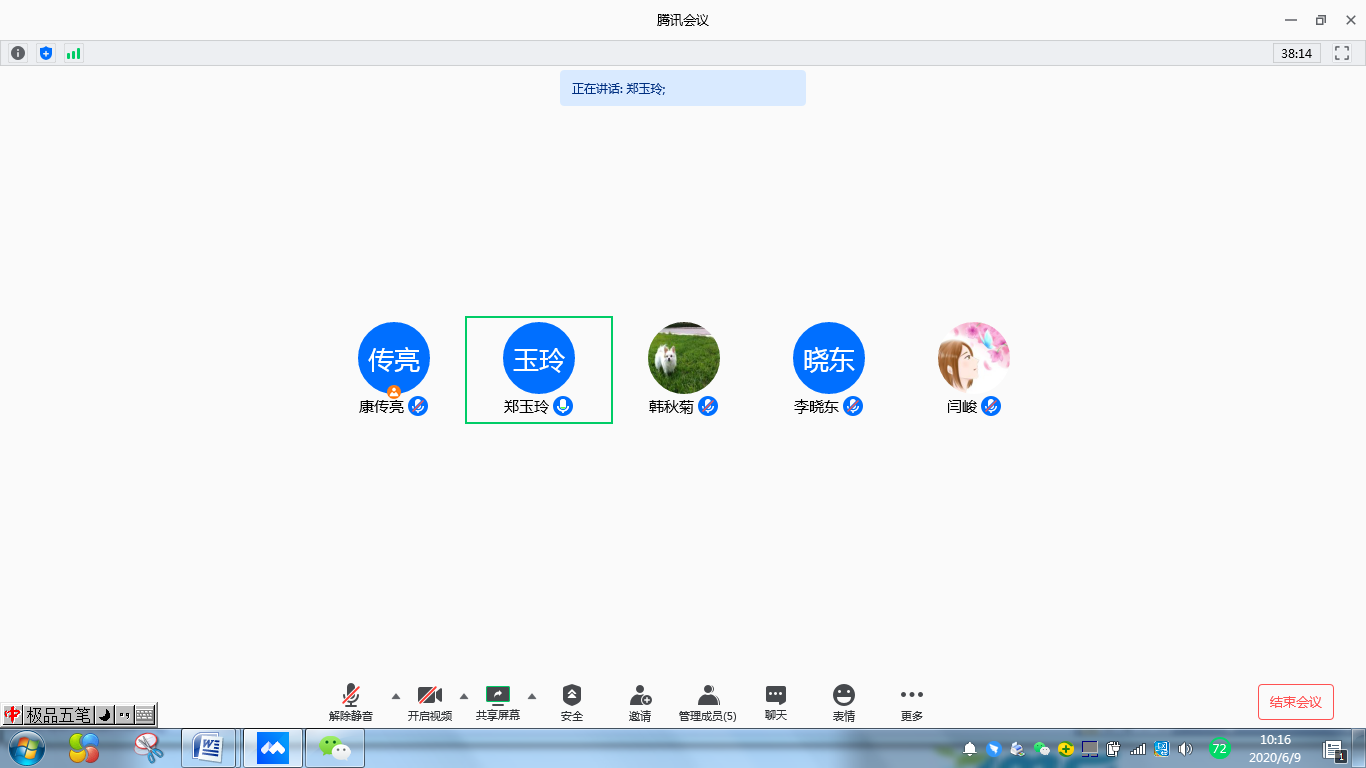Check the green network signal bars icon
Image resolution: width=1366 pixels, height=768 pixels.
pos(73,53)
